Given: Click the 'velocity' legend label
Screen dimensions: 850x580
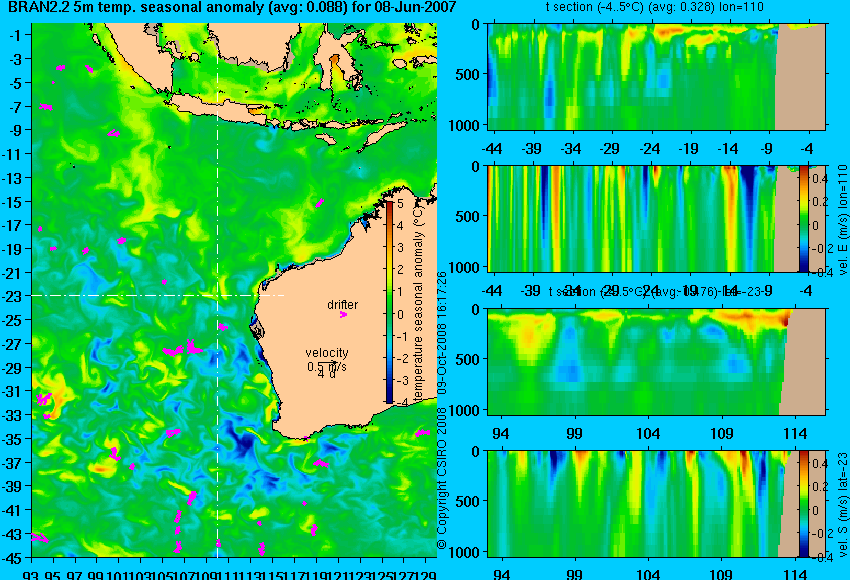Looking at the screenshot, I should (x=327, y=353).
